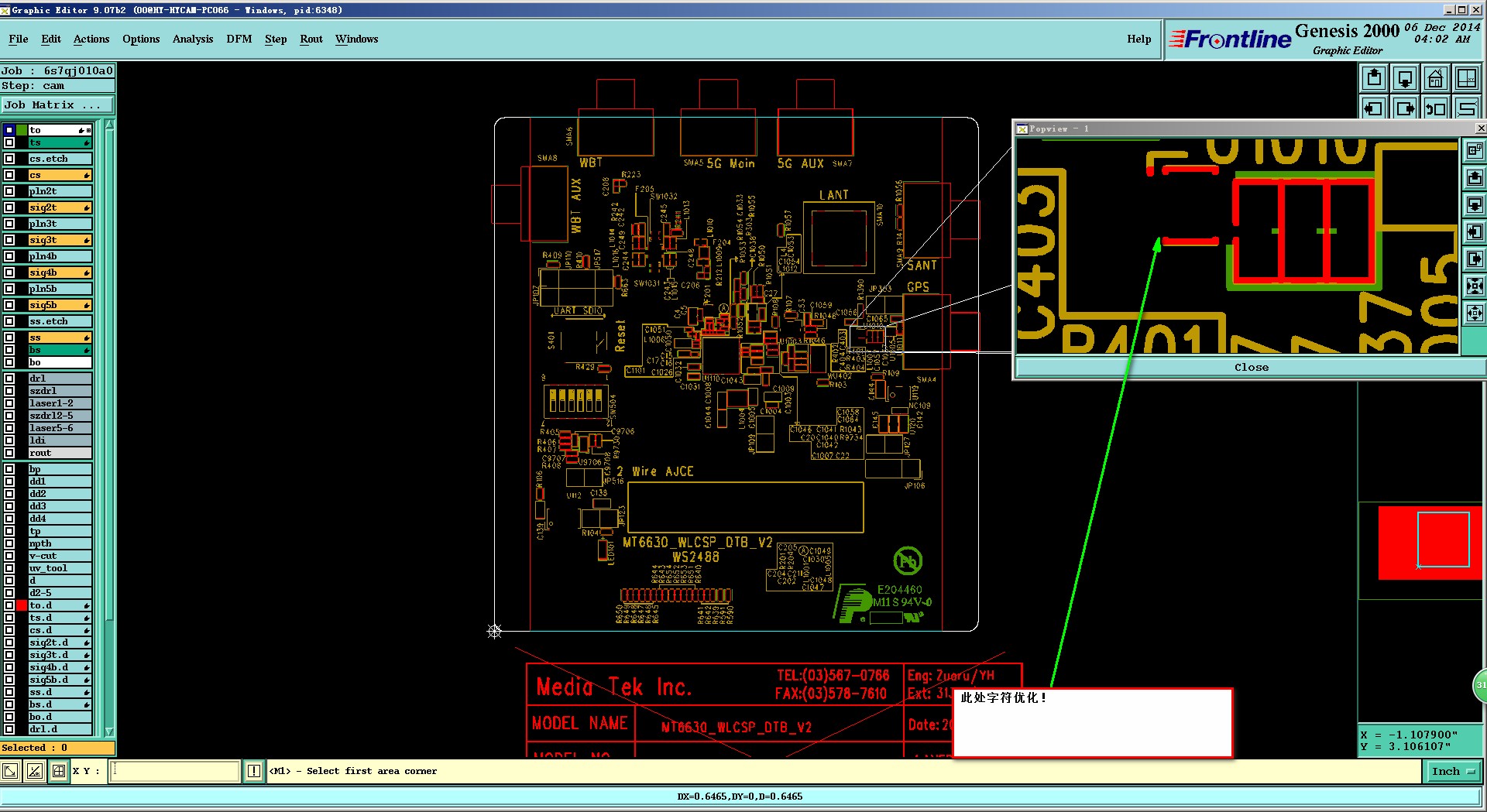
Task: Click the diagonal arrow coordinate mode icon
Action: [x=11, y=771]
